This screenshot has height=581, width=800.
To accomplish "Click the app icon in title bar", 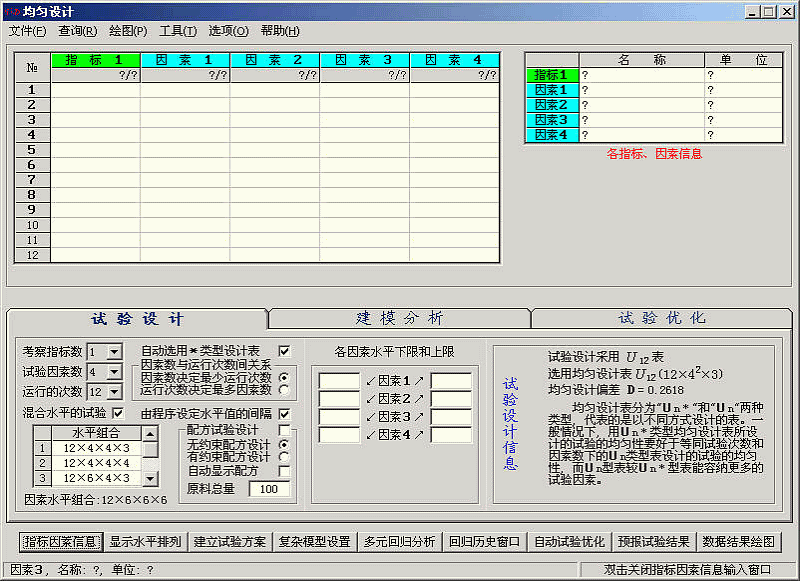I will click(x=11, y=11).
